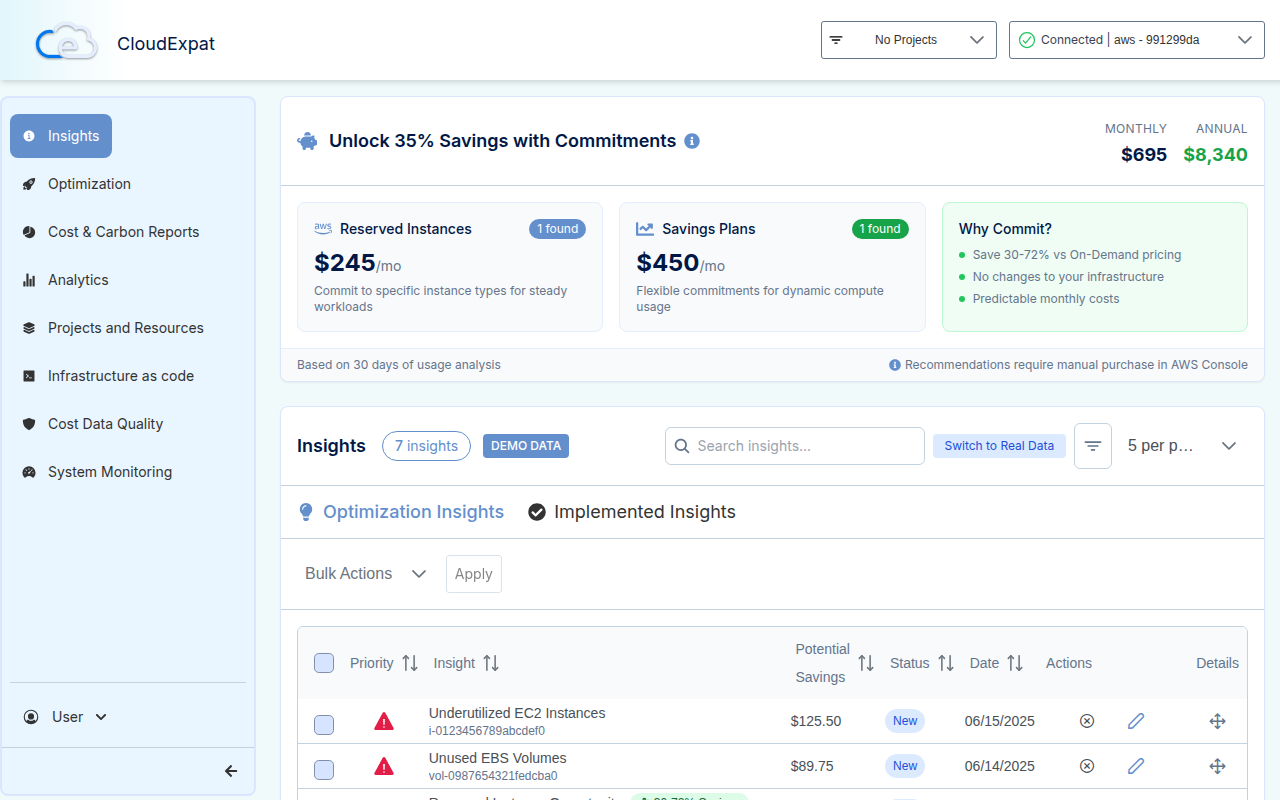The width and height of the screenshot is (1280, 800).
Task: Click inside the Search insights field
Action: click(x=794, y=445)
